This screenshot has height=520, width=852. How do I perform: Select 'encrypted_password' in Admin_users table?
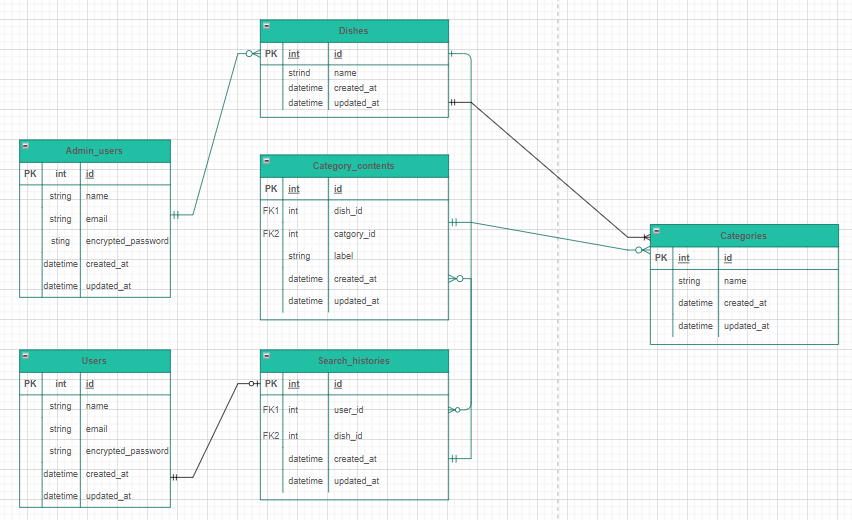(x=127, y=241)
